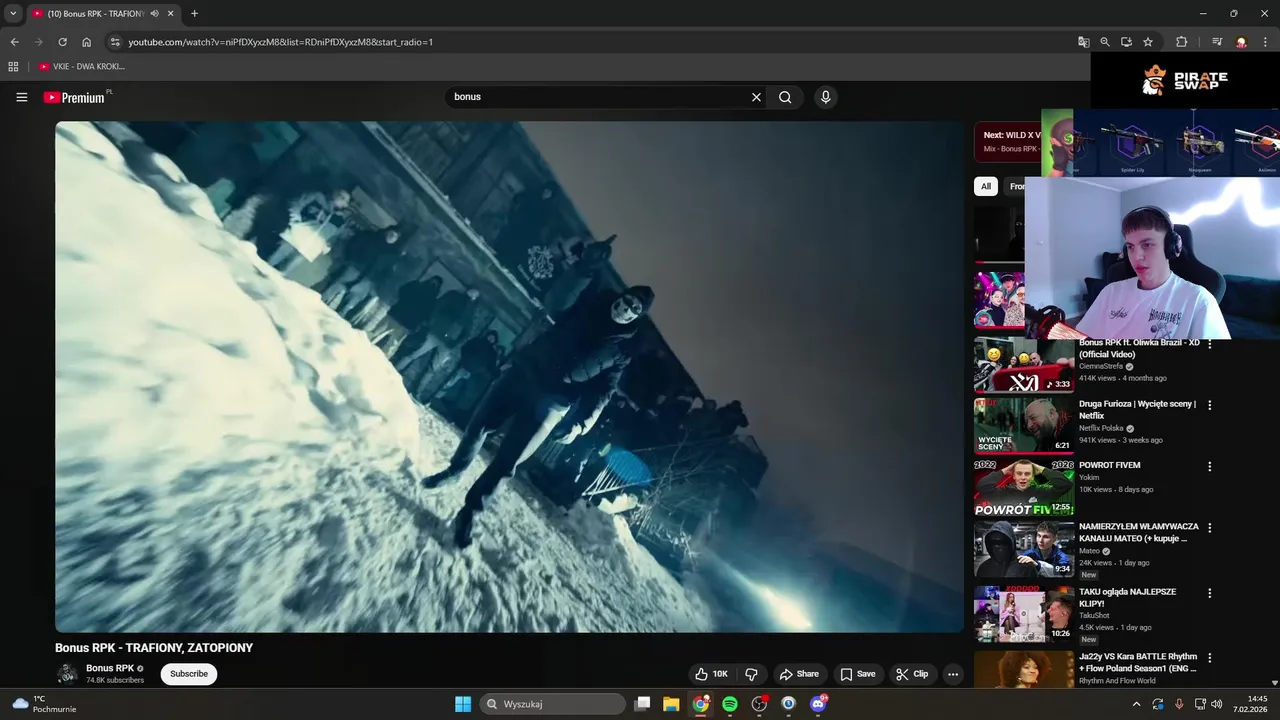Open the weather widget showing 'Pochmurnie'
The width and height of the screenshot is (1280, 720).
(x=44, y=704)
